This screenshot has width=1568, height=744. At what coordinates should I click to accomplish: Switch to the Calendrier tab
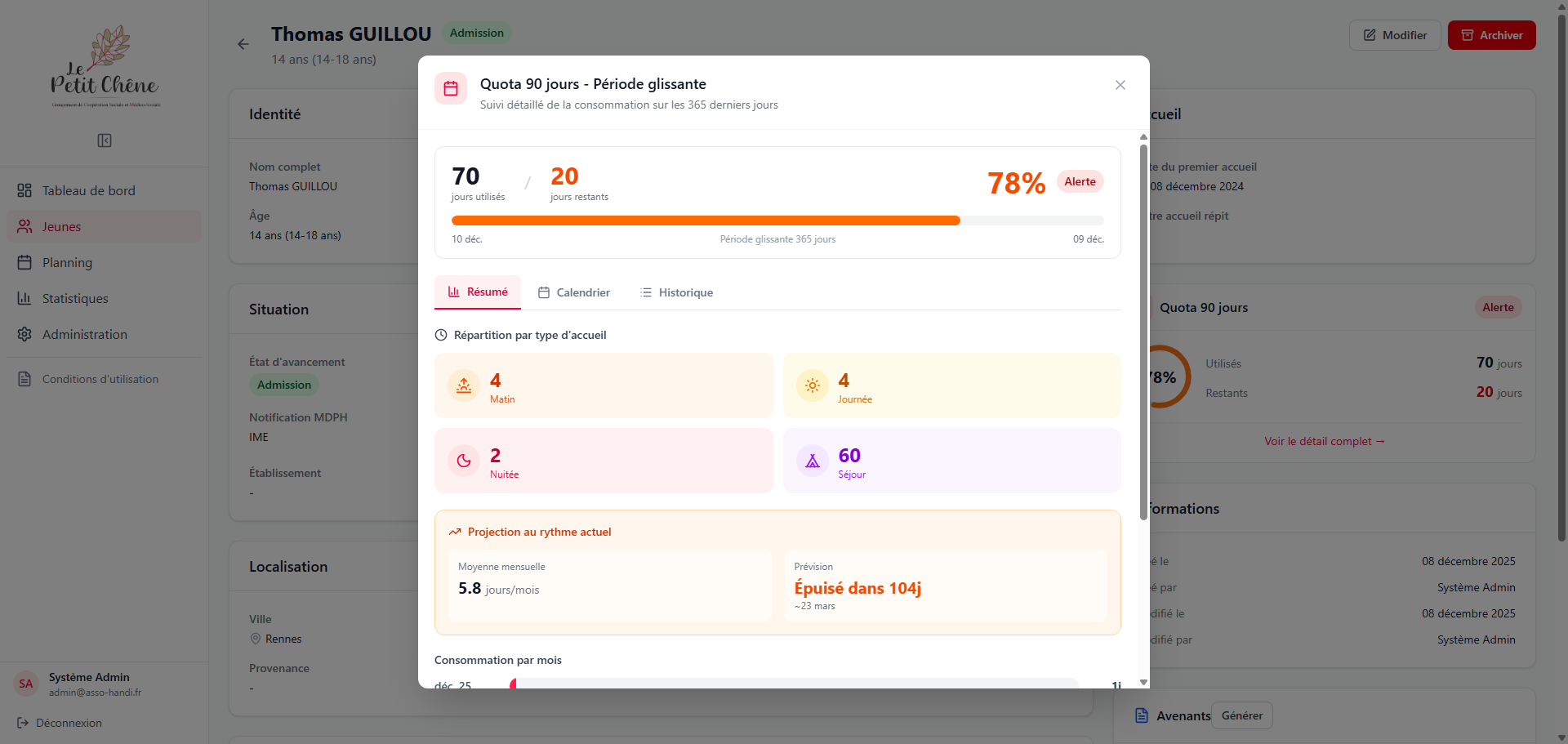click(573, 292)
